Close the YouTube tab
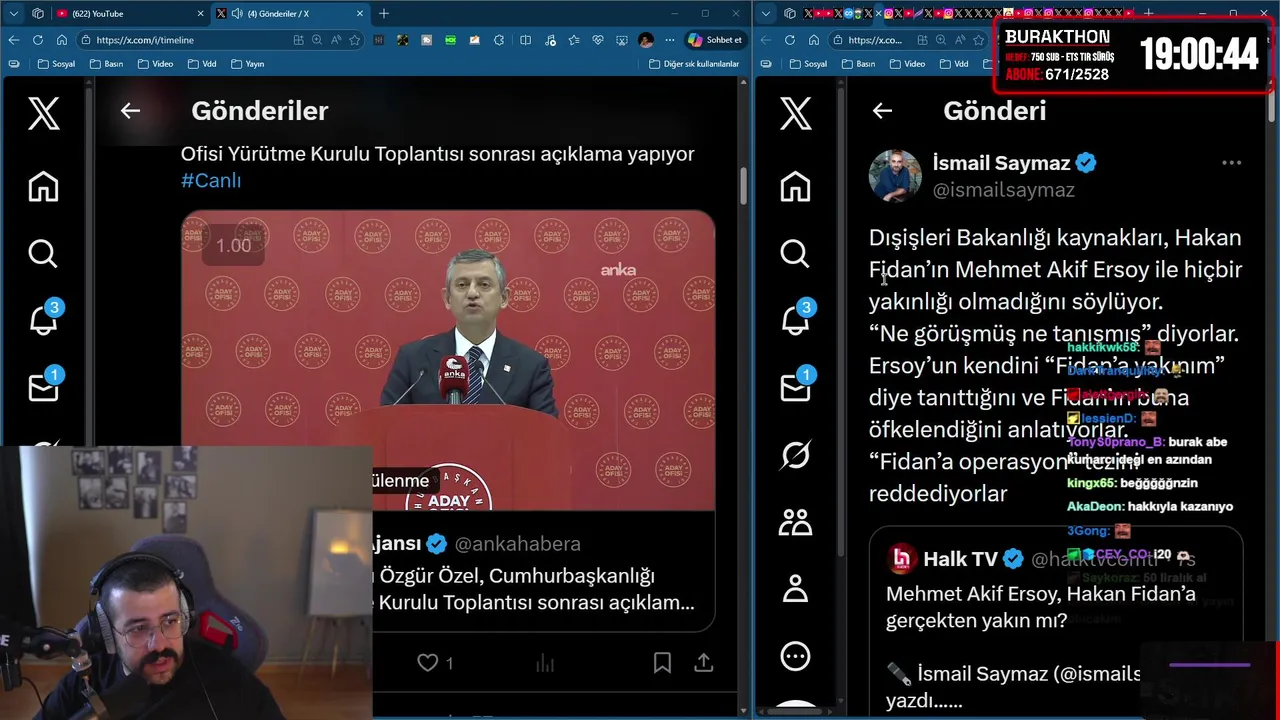This screenshot has height=720, width=1280. (200, 14)
